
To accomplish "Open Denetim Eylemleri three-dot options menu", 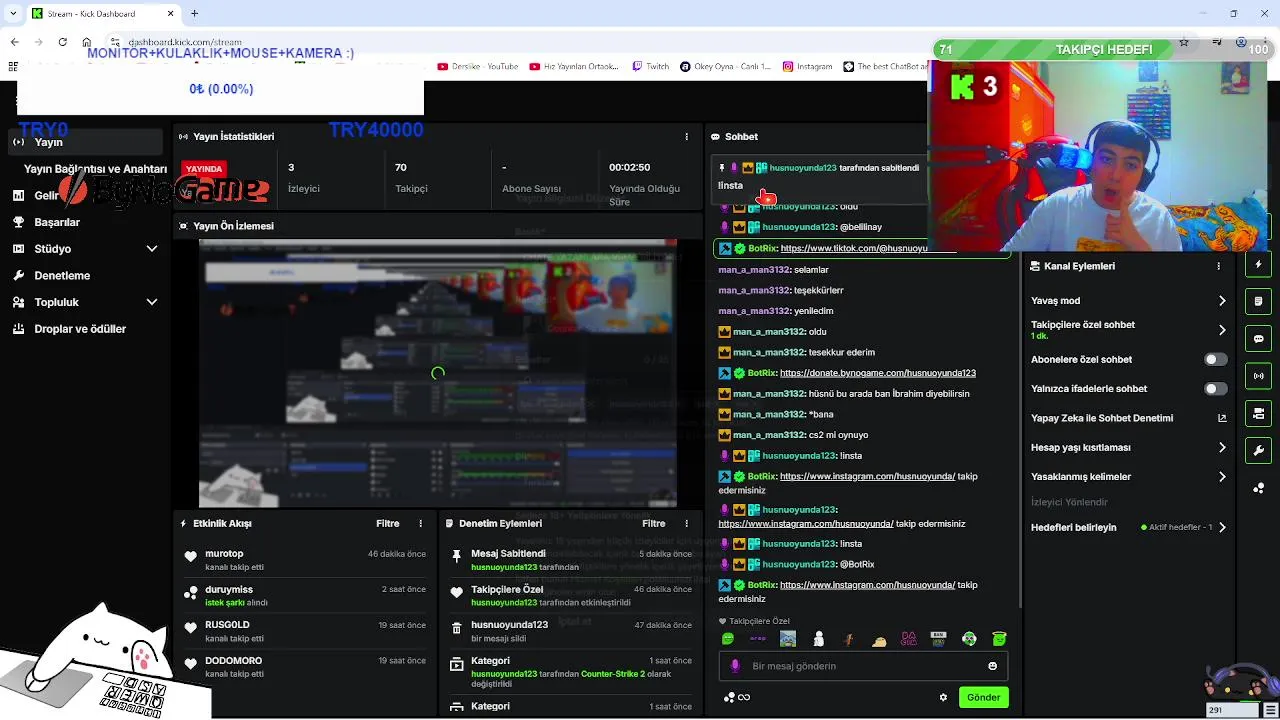I will click(x=686, y=523).
